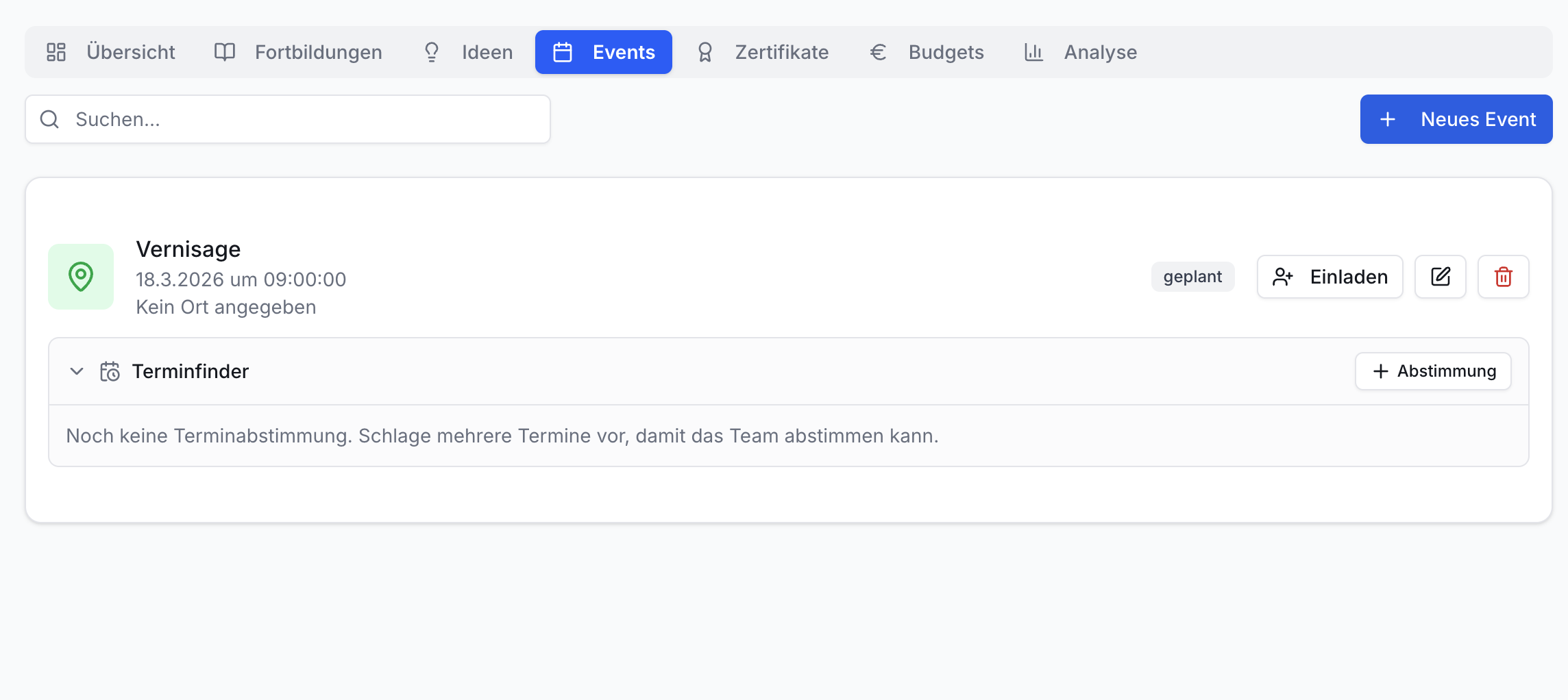Add a poll via Abstimmung button
The height and width of the screenshot is (700, 1568).
[1433, 371]
